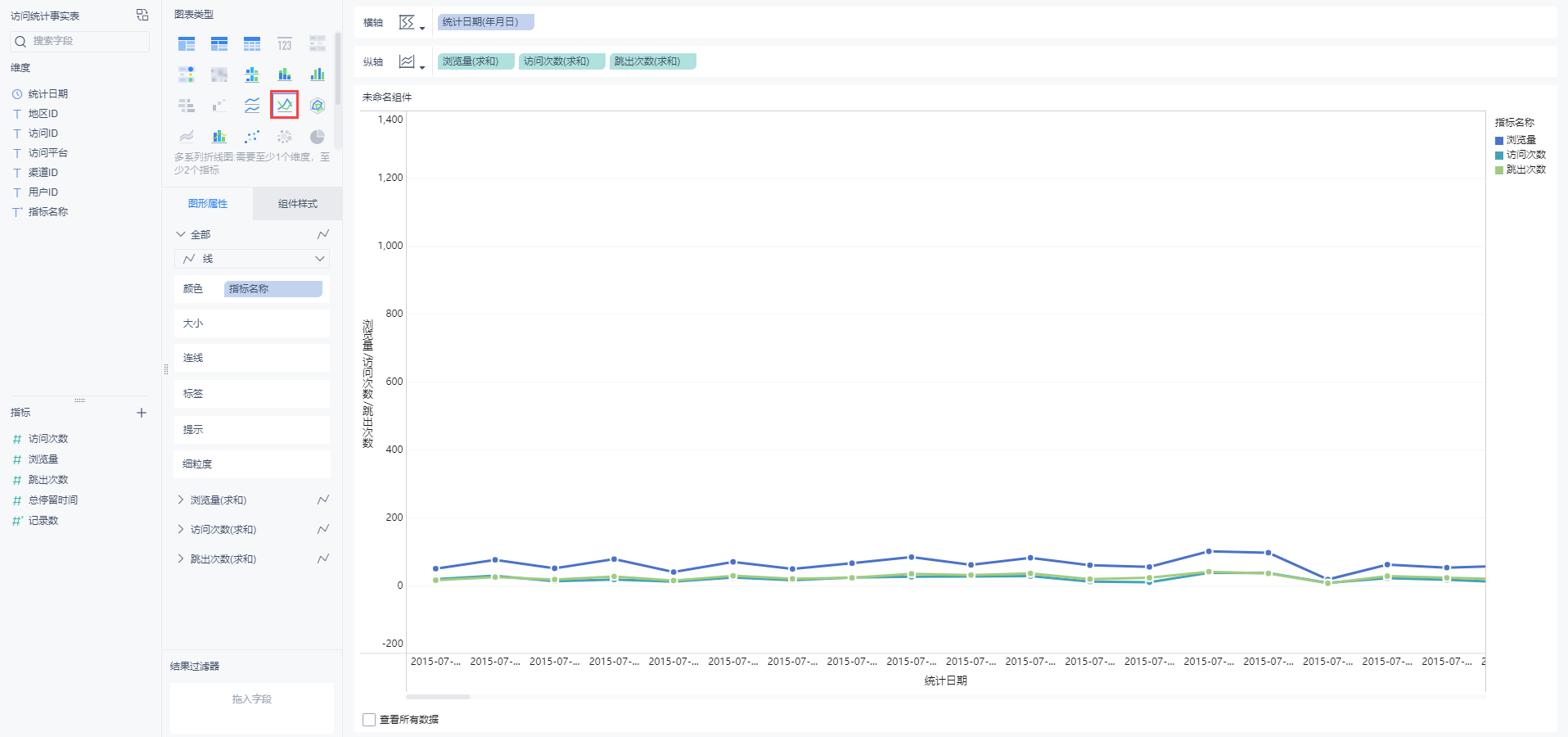Add a new 指标 with the plus icon
This screenshot has height=737, width=1568.
tap(142, 413)
